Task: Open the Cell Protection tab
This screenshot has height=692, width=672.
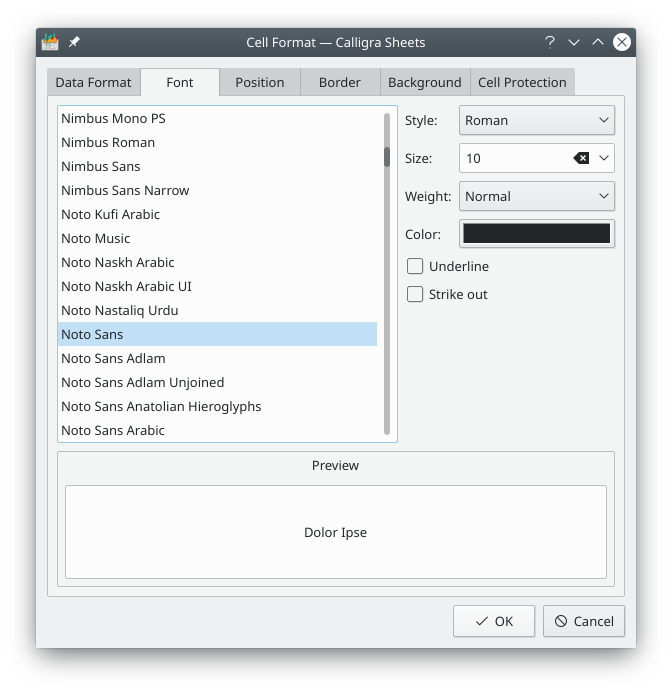Action: coord(522,82)
